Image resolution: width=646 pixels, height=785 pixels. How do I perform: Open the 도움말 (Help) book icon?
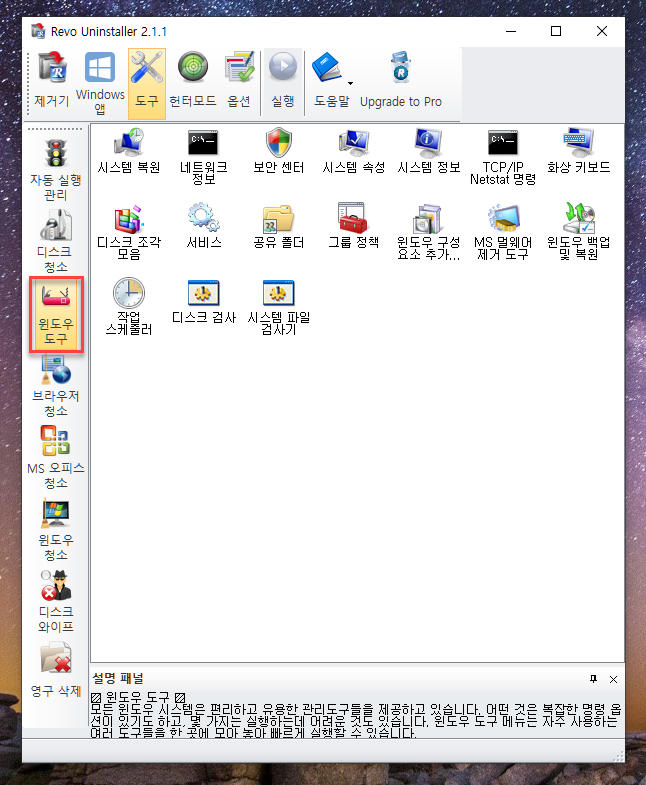(328, 68)
